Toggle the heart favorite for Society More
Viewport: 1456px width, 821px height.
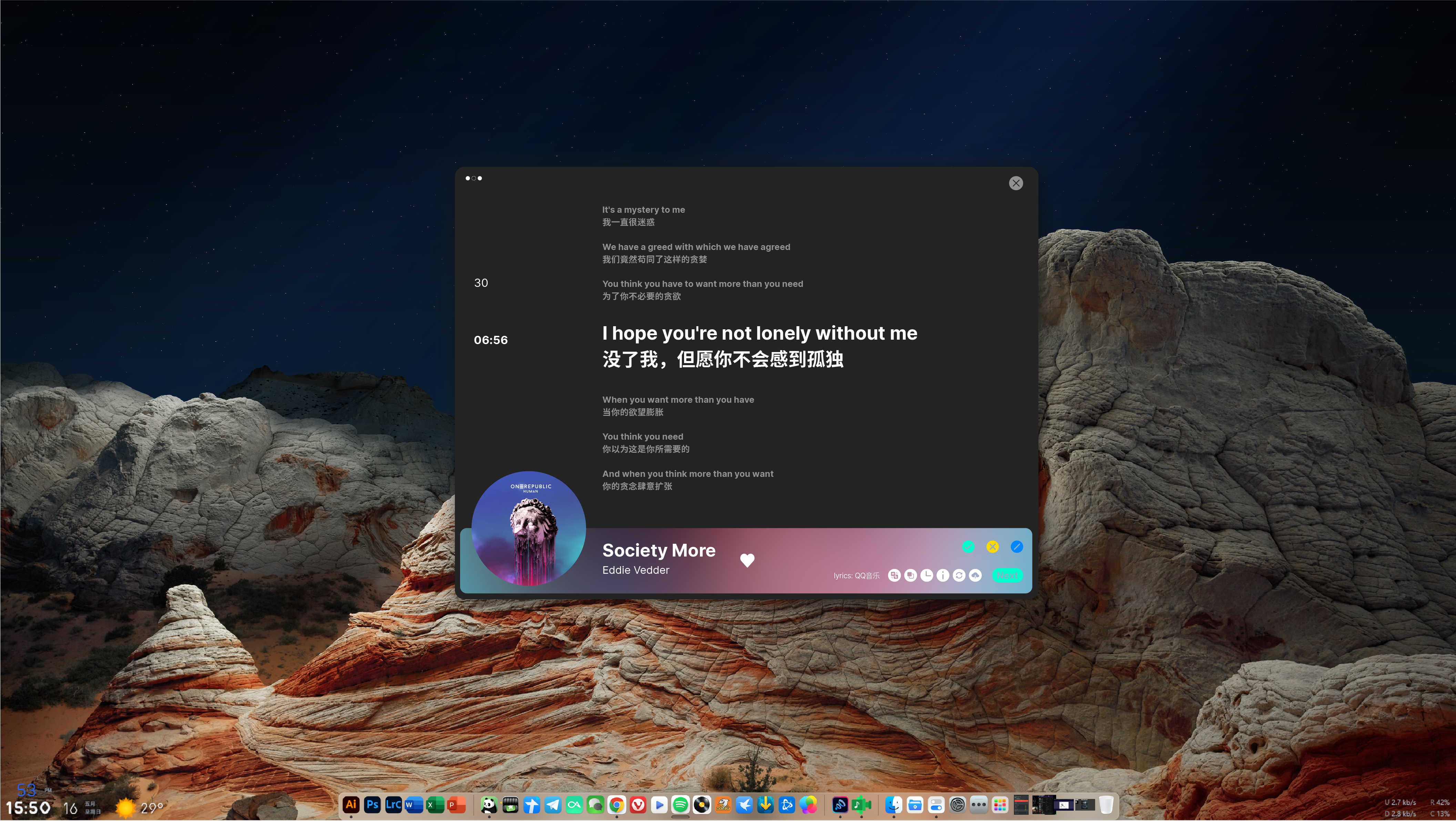(747, 560)
